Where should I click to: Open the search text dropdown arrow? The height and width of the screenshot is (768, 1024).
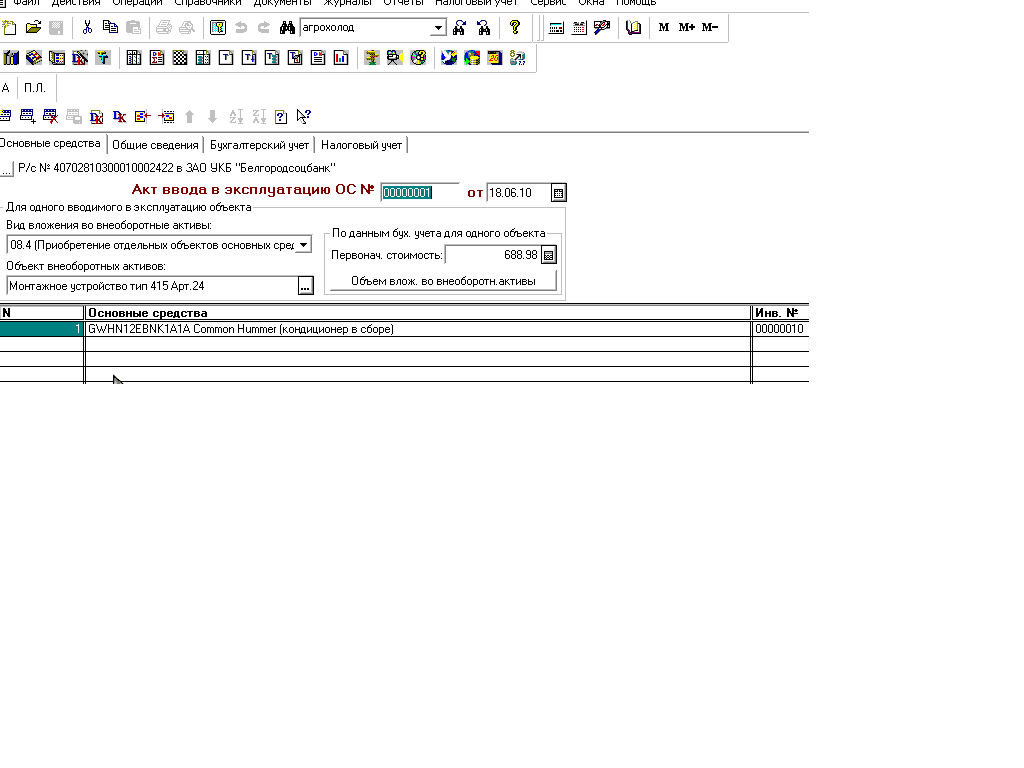(x=438, y=27)
